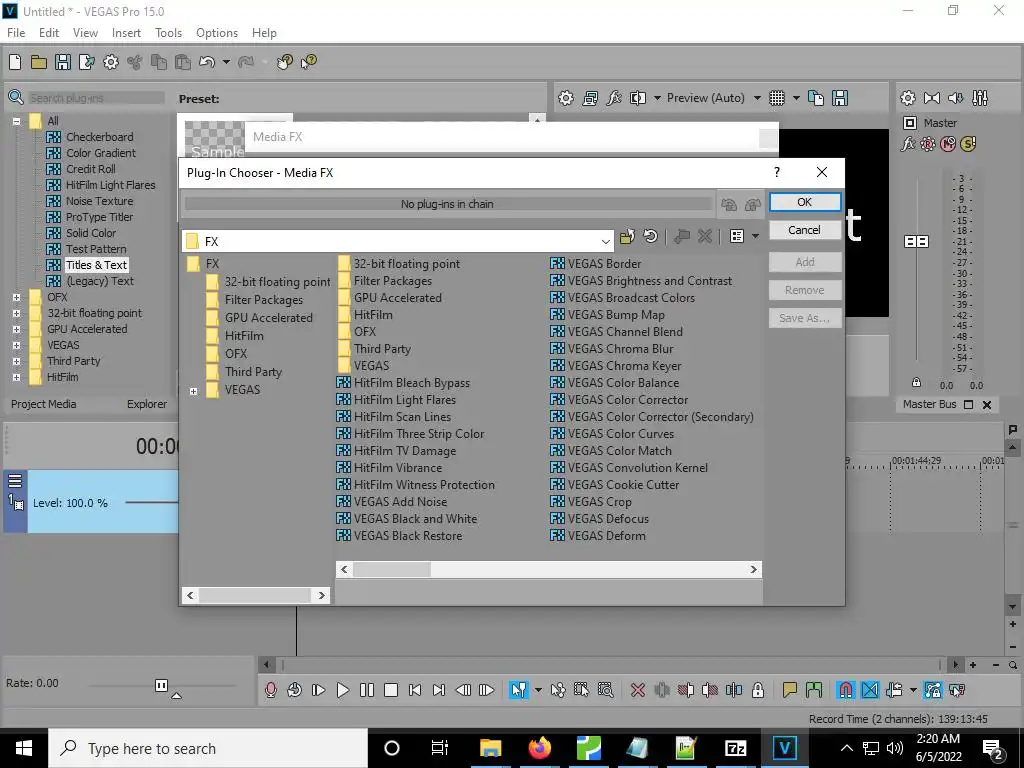This screenshot has height=768, width=1024.
Task: Click the Envelope Edit Tool icon
Action: [x=558, y=690]
